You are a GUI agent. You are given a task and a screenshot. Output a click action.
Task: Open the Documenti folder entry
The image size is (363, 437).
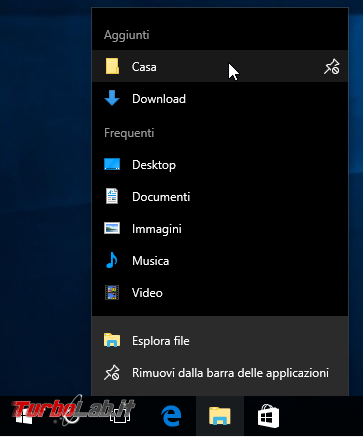click(220, 196)
